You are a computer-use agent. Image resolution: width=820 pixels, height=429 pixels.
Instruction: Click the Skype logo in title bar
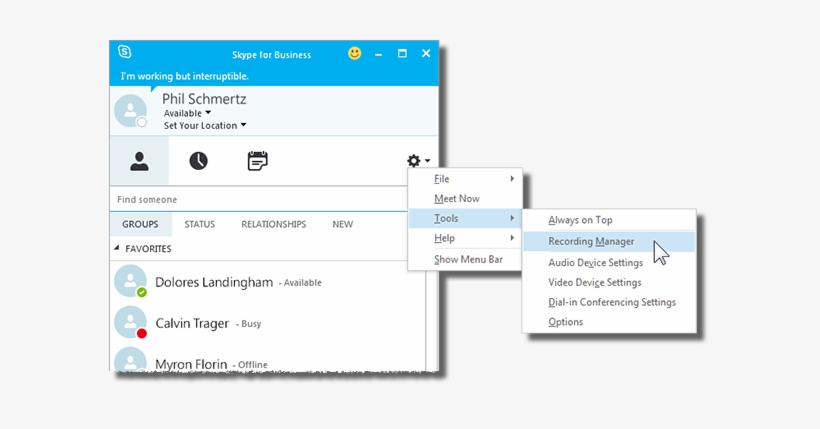pos(124,51)
